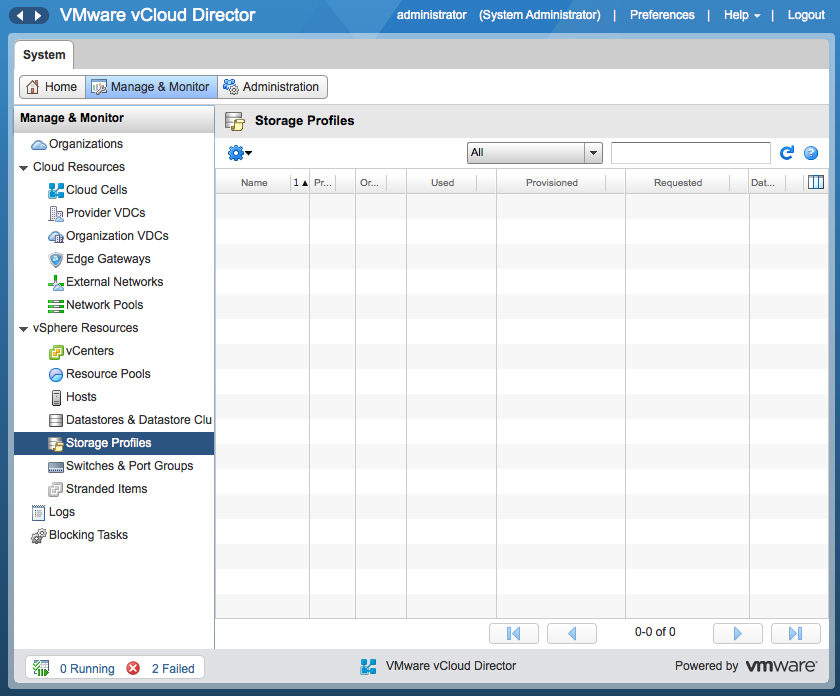This screenshot has width=840, height=696.
Task: Click the Logout link
Action: tap(806, 15)
